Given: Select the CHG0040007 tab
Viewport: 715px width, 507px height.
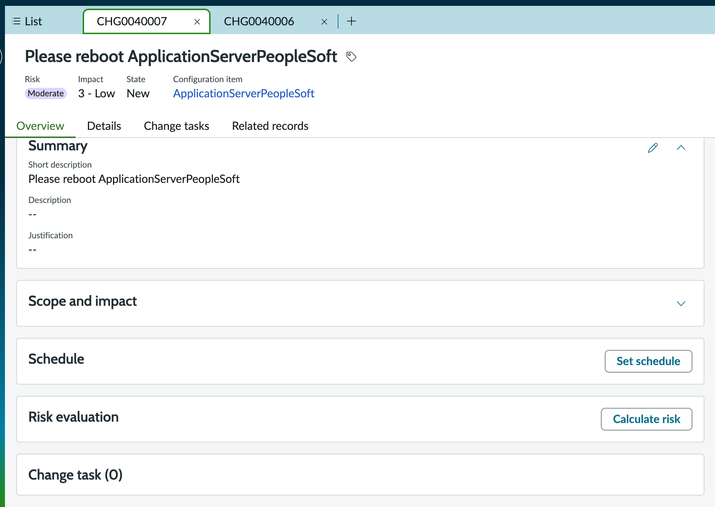Looking at the screenshot, I should click(x=131, y=21).
